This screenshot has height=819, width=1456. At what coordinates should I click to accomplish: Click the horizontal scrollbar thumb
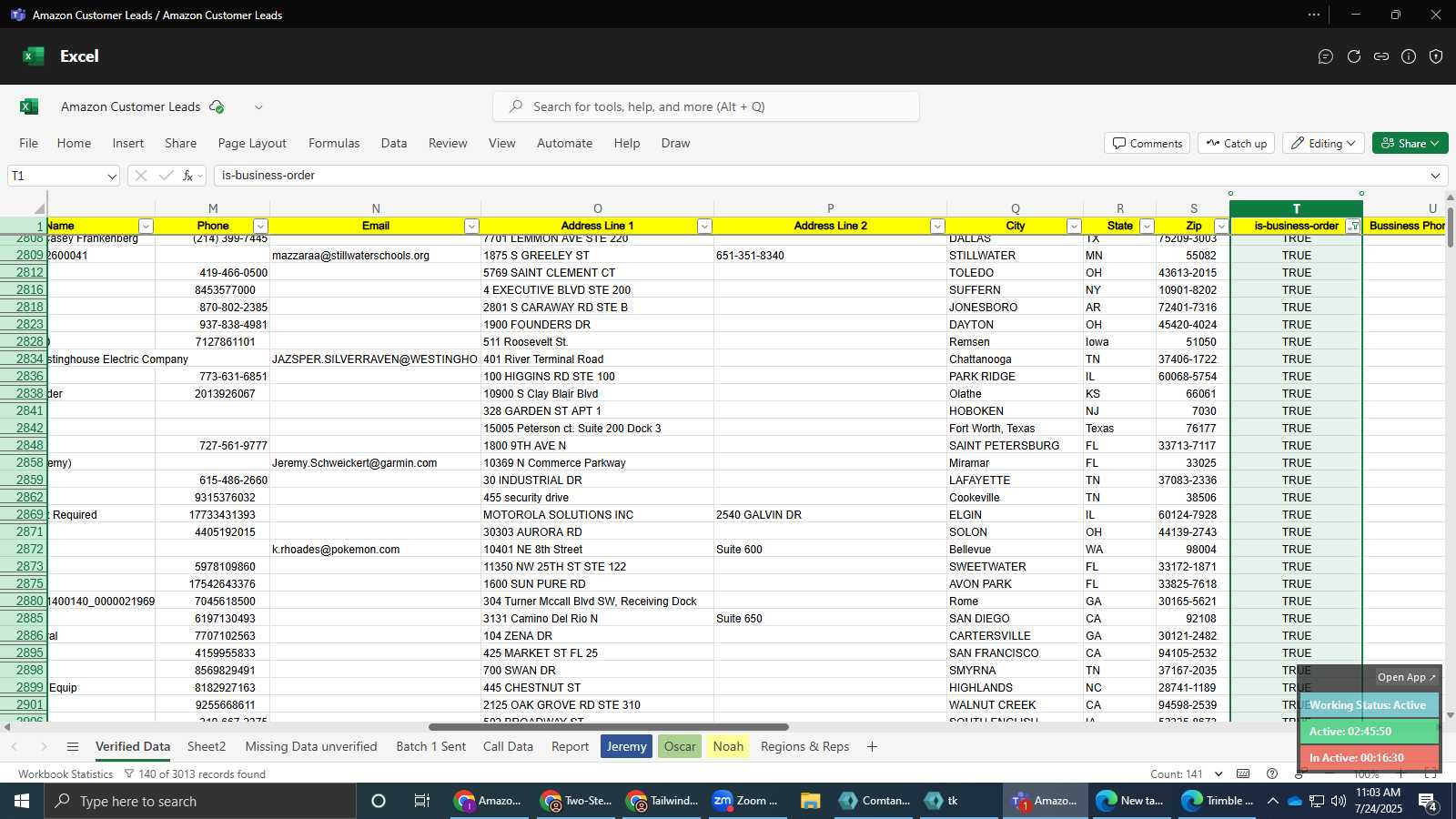pos(609,727)
